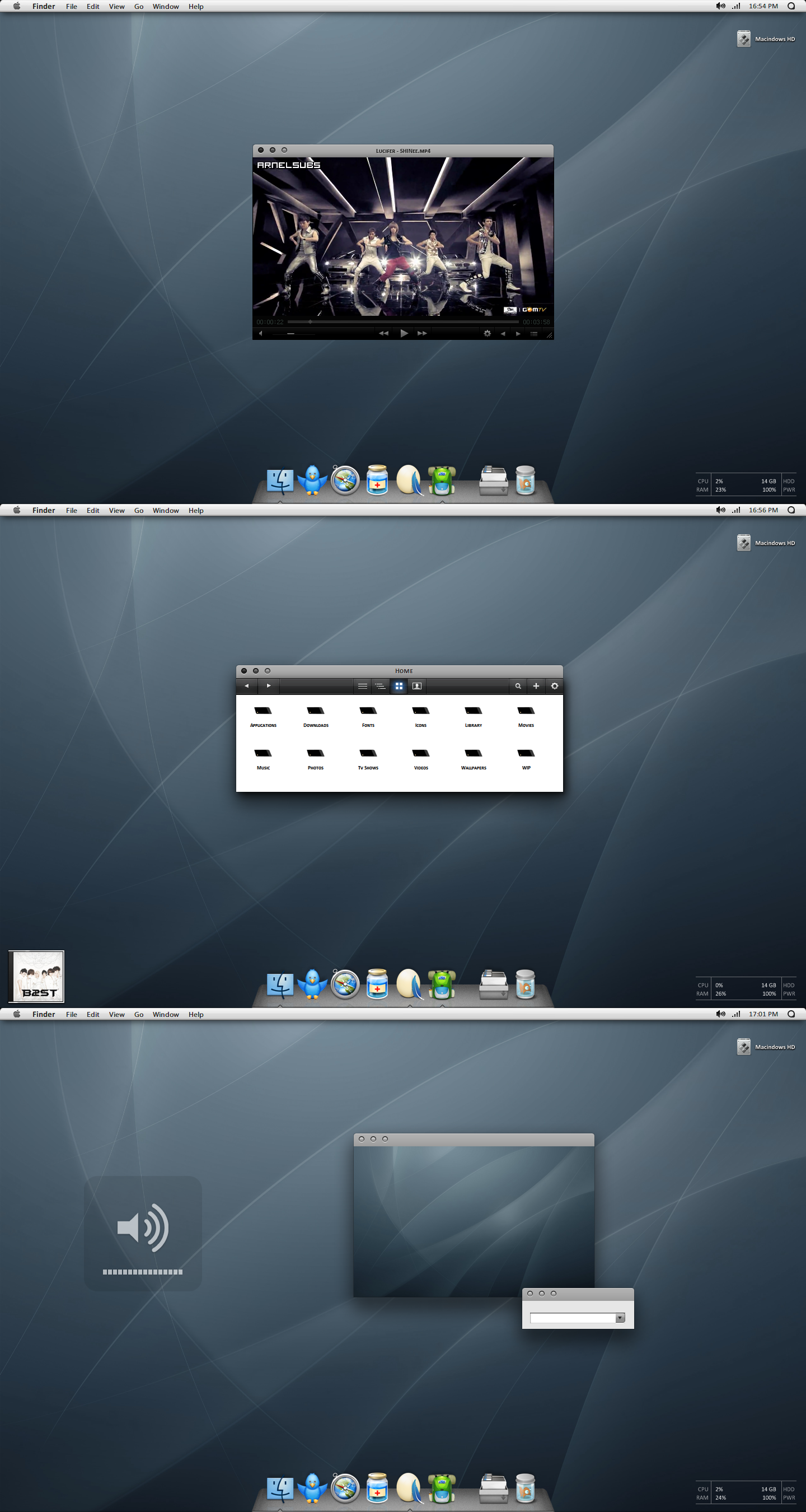This screenshot has height=1512, width=806.
Task: Mute audio with video player speaker icon
Action: [260, 333]
